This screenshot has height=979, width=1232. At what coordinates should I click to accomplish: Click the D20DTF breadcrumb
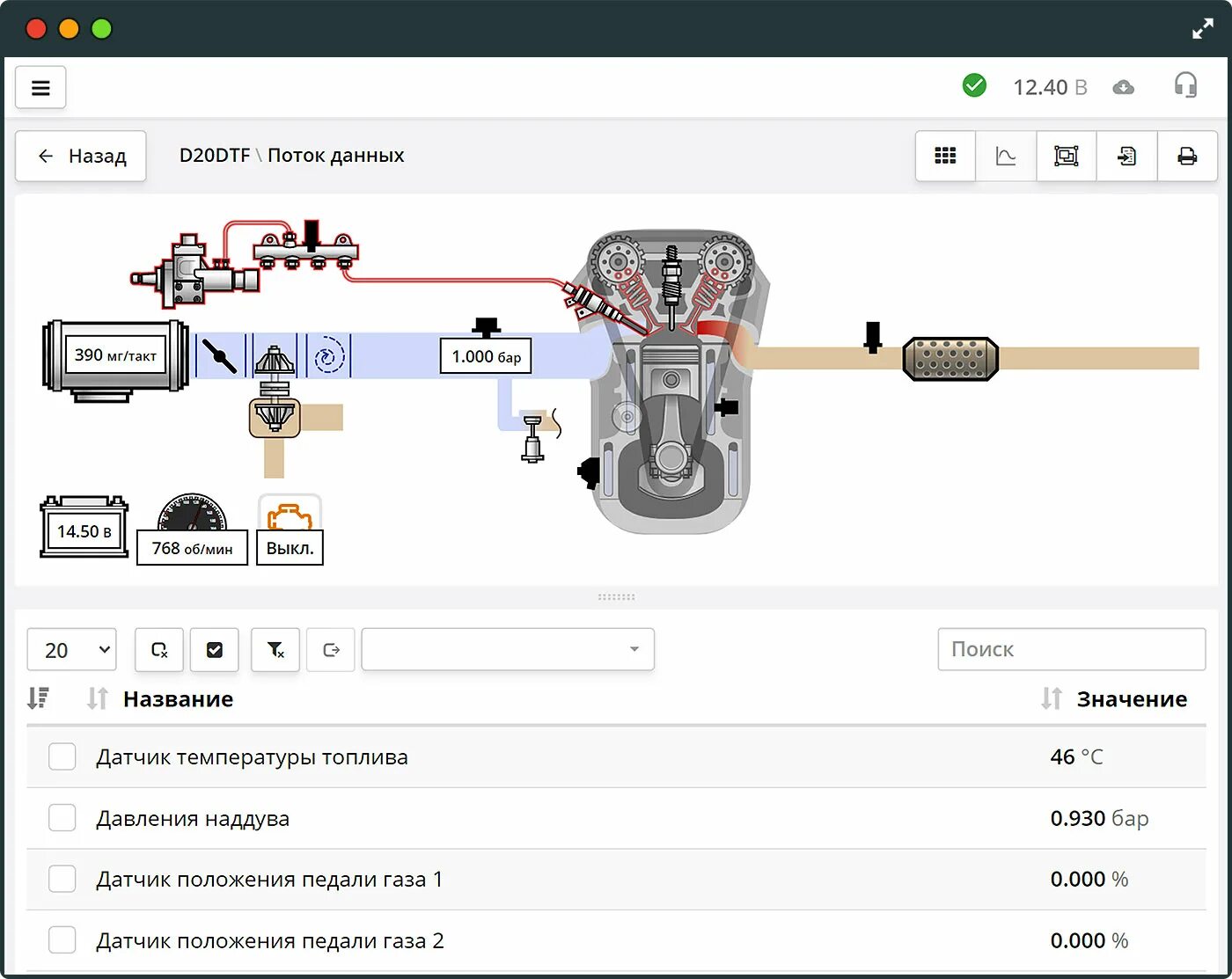coord(215,156)
